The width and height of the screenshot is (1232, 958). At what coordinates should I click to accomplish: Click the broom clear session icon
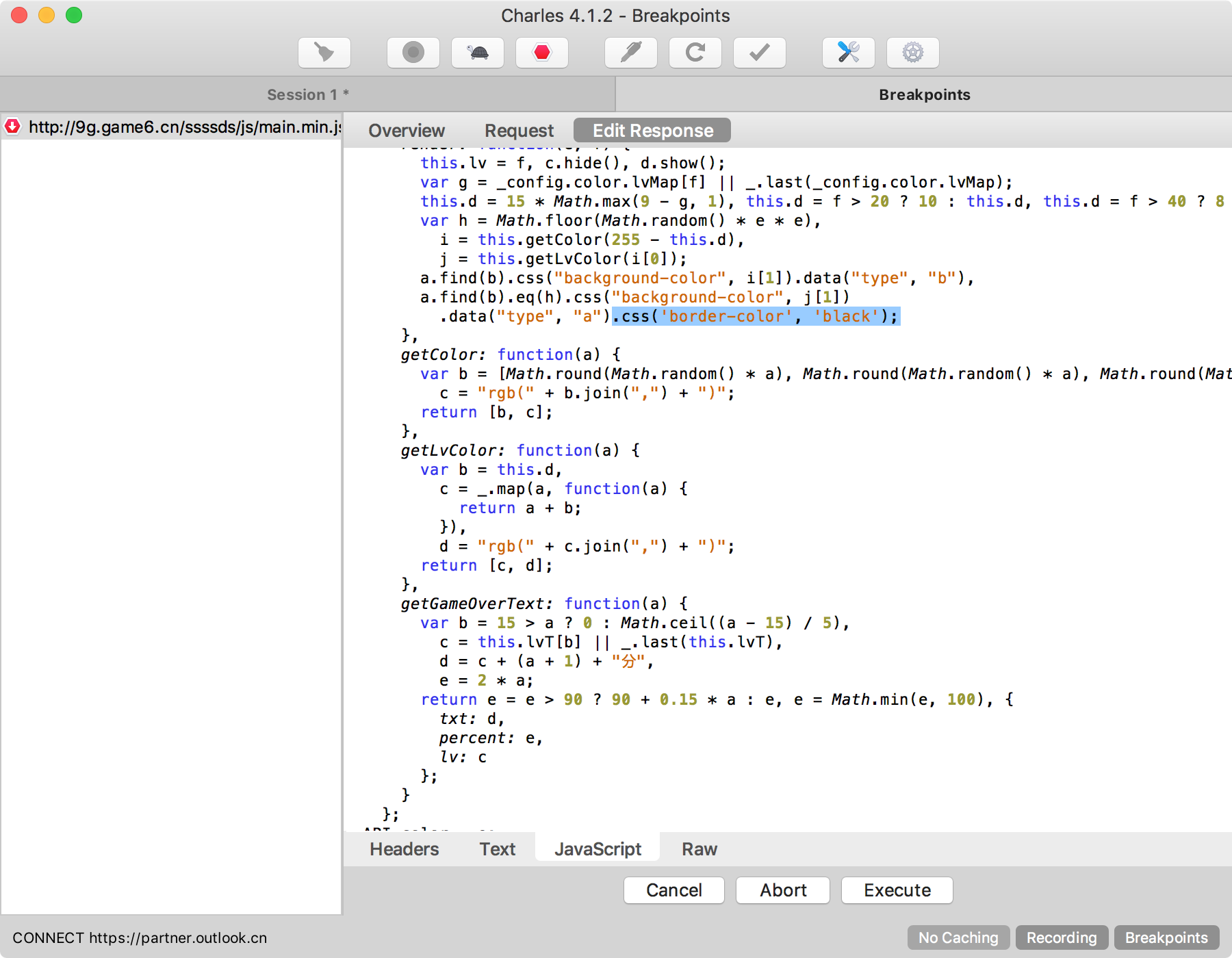tap(324, 53)
